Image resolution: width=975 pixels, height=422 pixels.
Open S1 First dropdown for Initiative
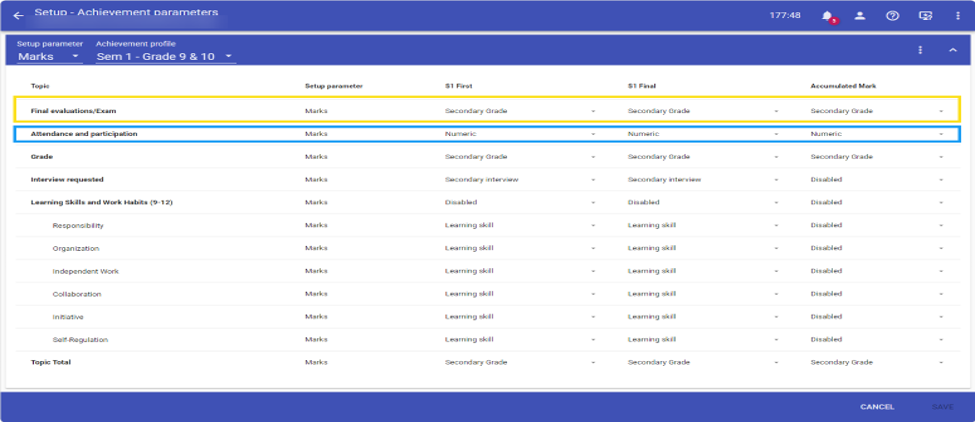pos(520,317)
